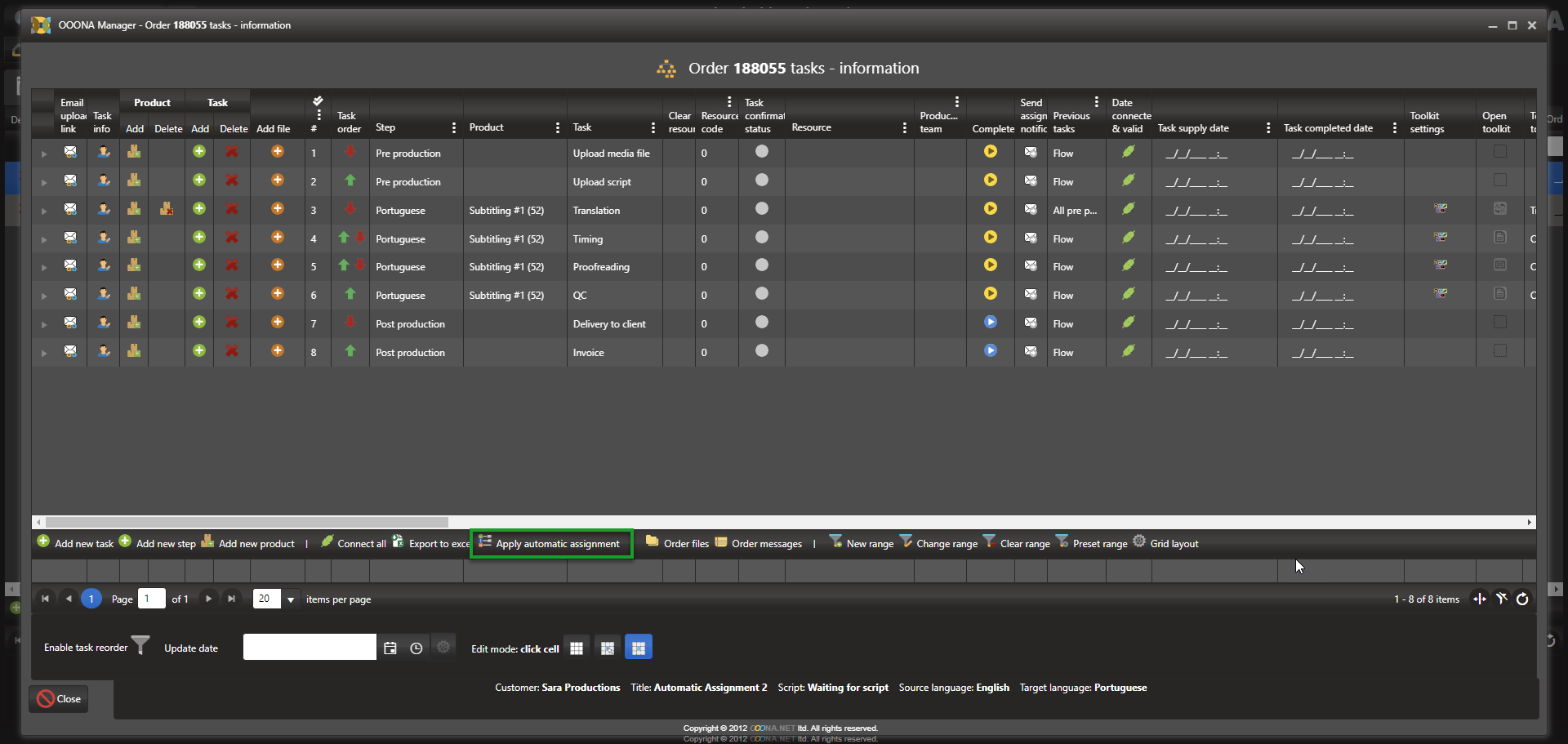
Task: Click Apply automatic assignment button
Action: [x=551, y=543]
